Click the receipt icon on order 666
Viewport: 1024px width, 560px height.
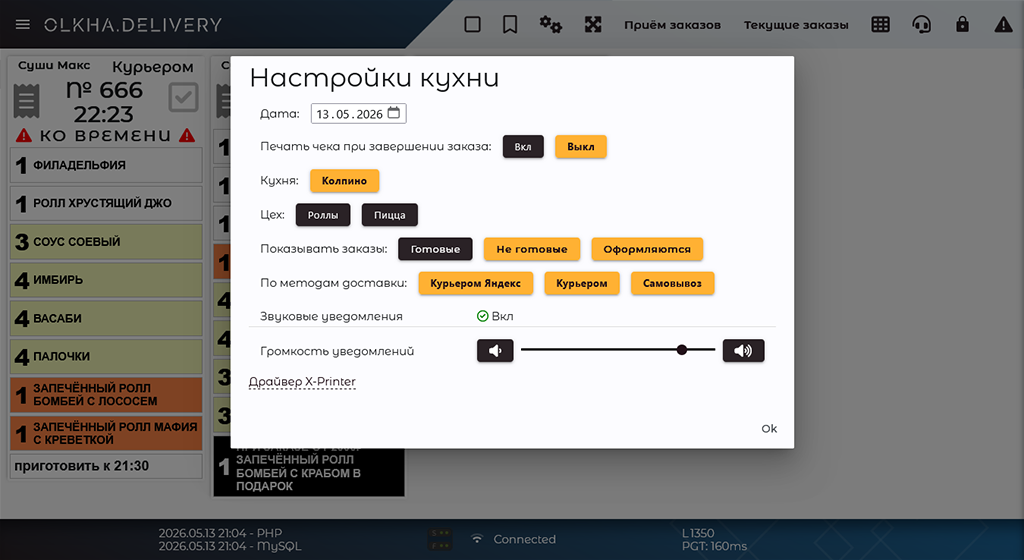point(26,101)
